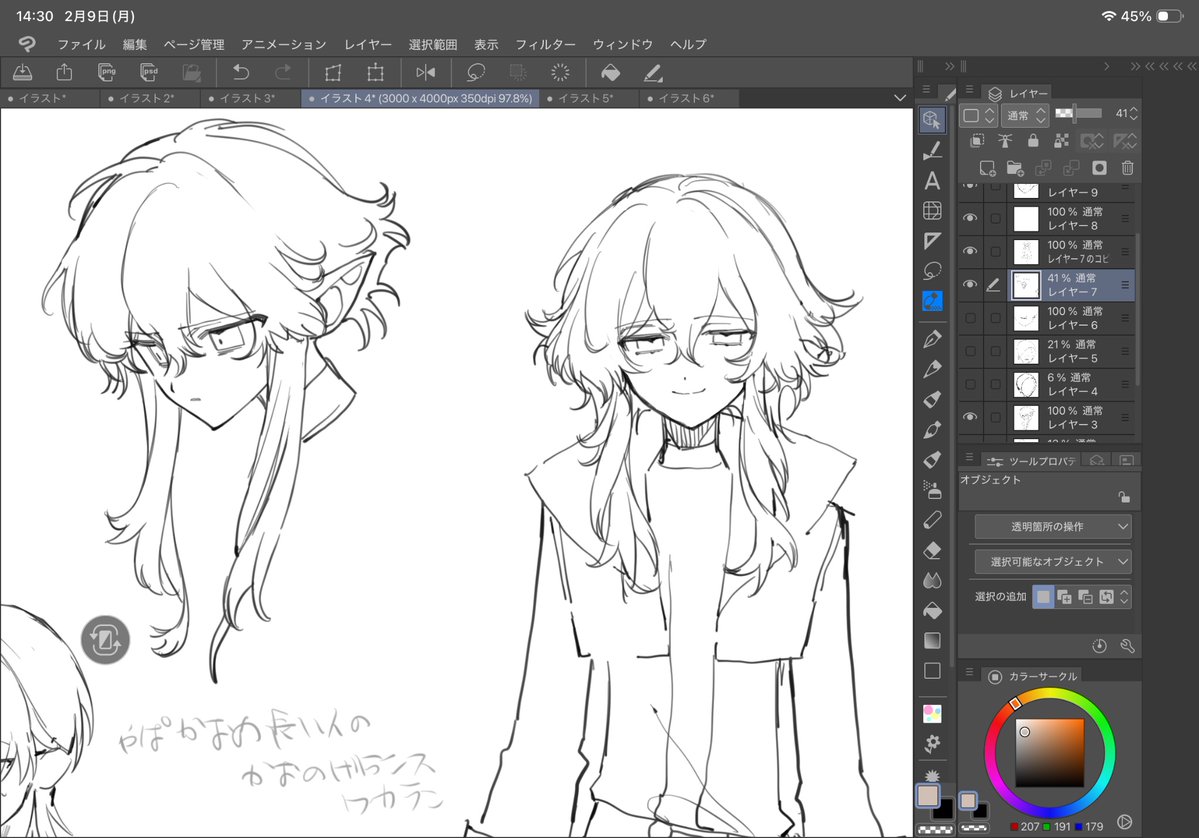1199x838 pixels.
Task: Click the Scale/Rotate transform icon
Action: (375, 73)
